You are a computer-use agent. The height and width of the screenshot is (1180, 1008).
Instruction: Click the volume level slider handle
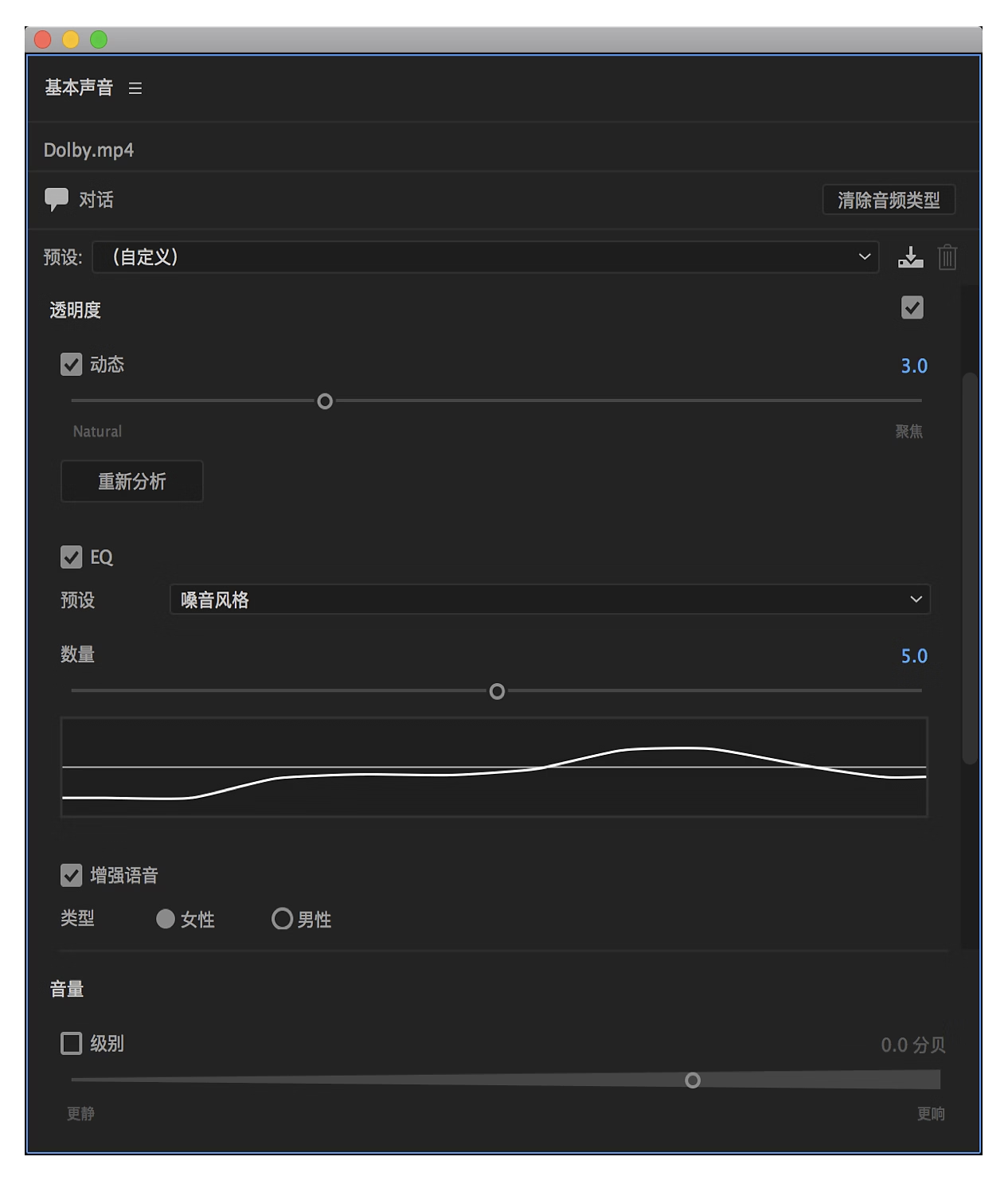click(x=693, y=1080)
